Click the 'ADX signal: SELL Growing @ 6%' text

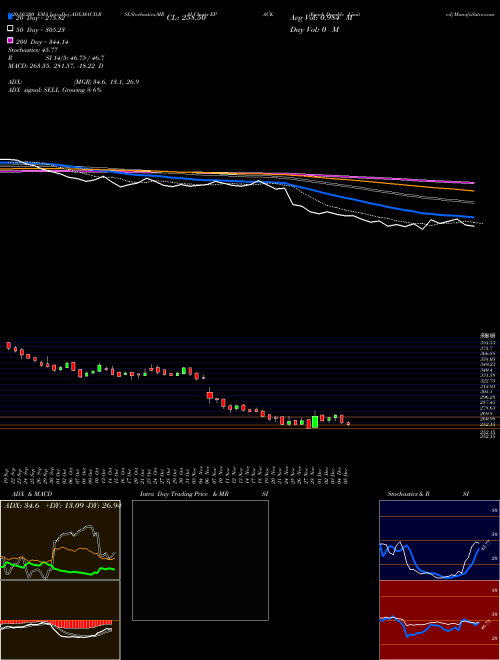click(x=55, y=90)
